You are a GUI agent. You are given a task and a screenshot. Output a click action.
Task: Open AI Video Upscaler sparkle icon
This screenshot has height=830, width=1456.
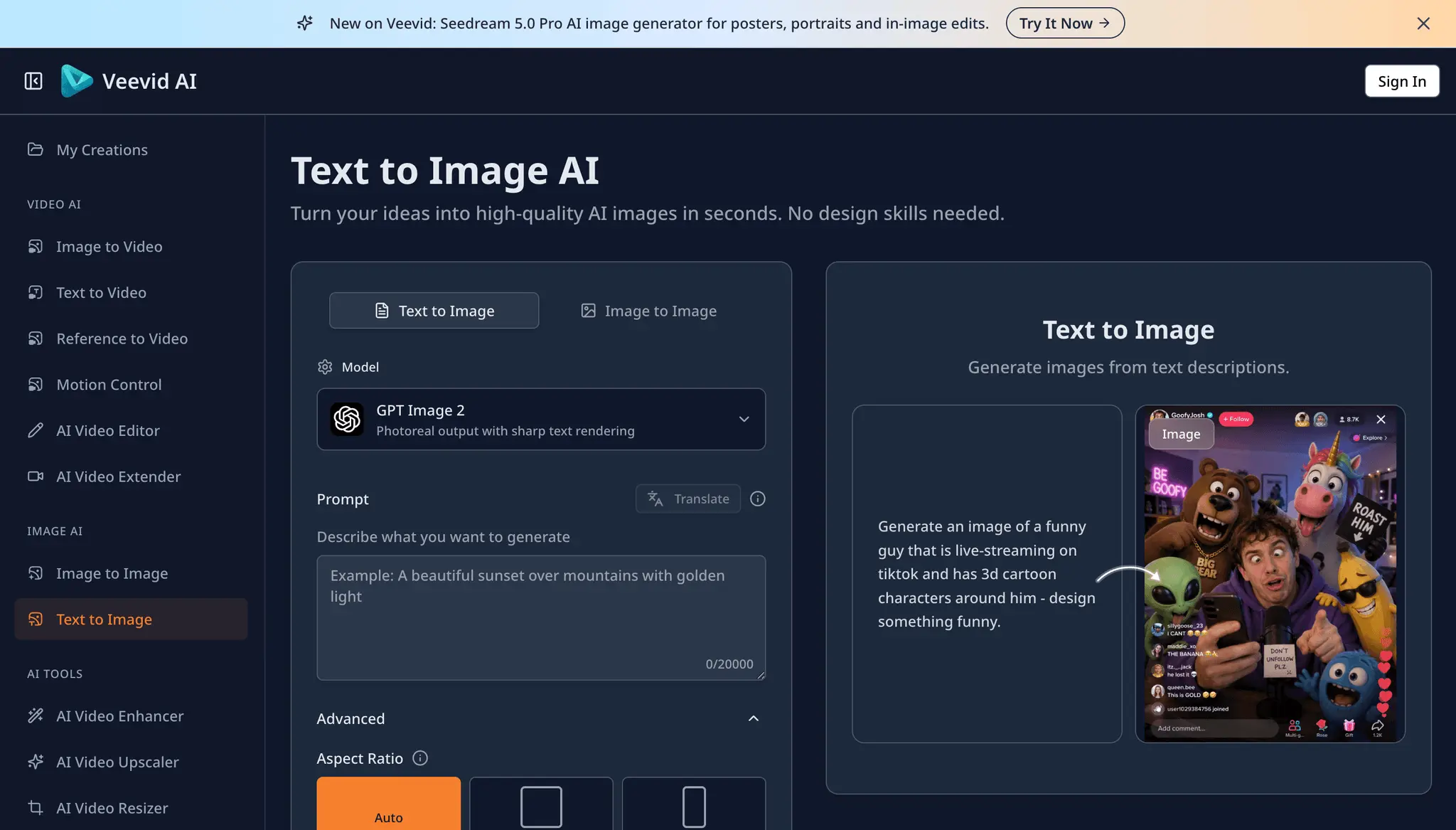(x=36, y=762)
